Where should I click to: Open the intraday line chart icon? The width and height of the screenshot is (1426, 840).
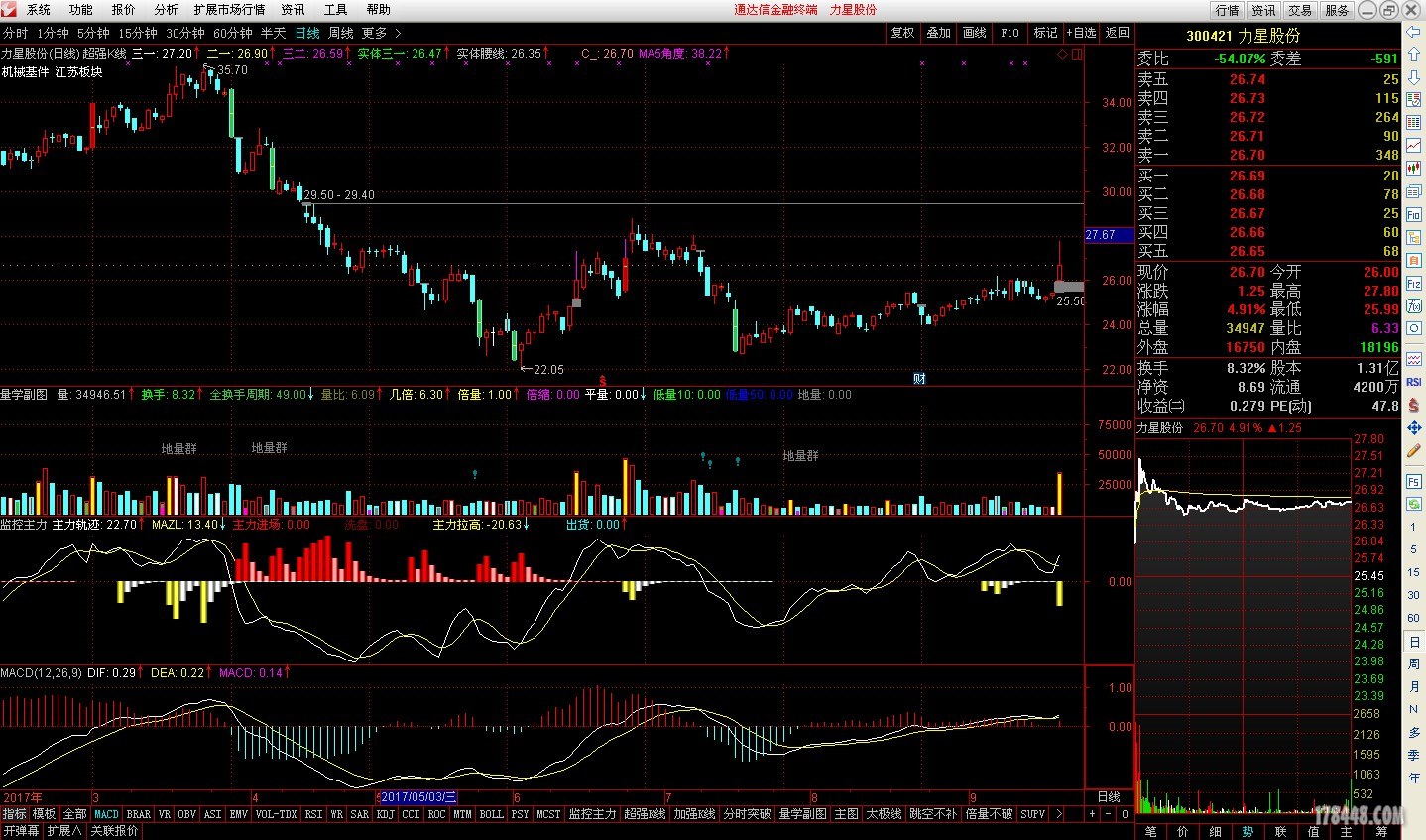1414,145
